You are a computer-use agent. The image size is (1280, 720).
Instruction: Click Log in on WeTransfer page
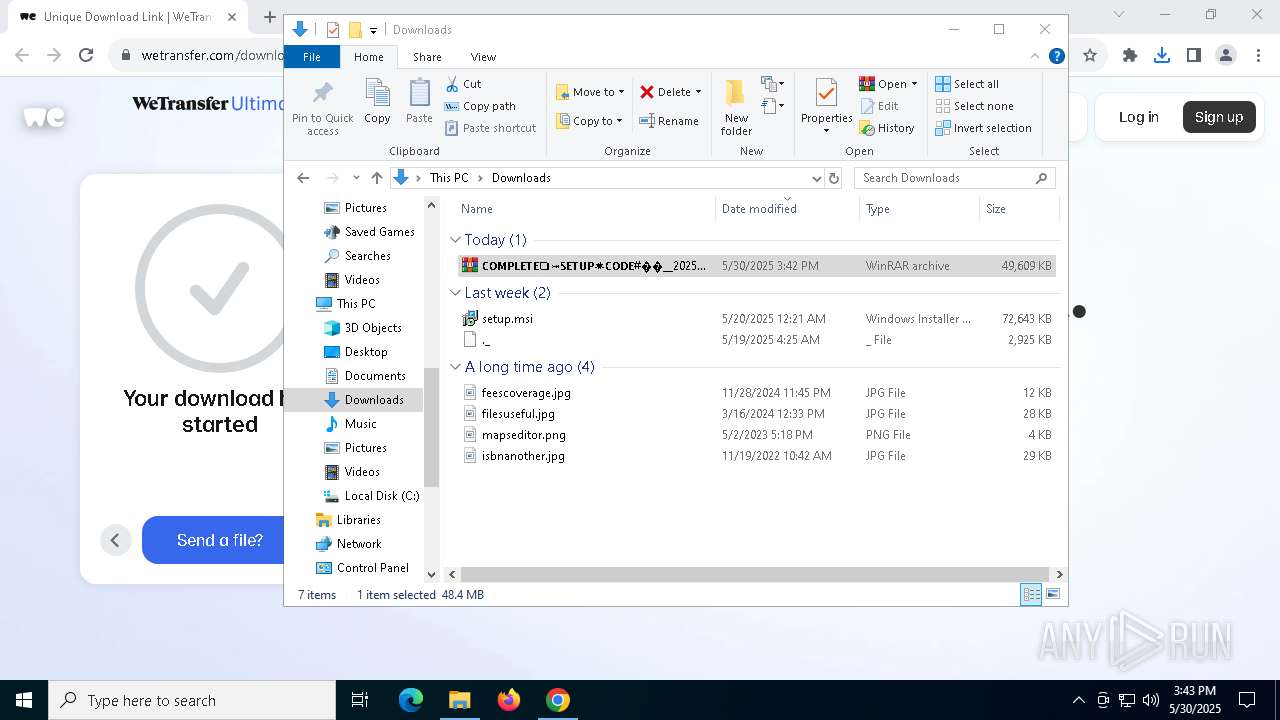1138,117
